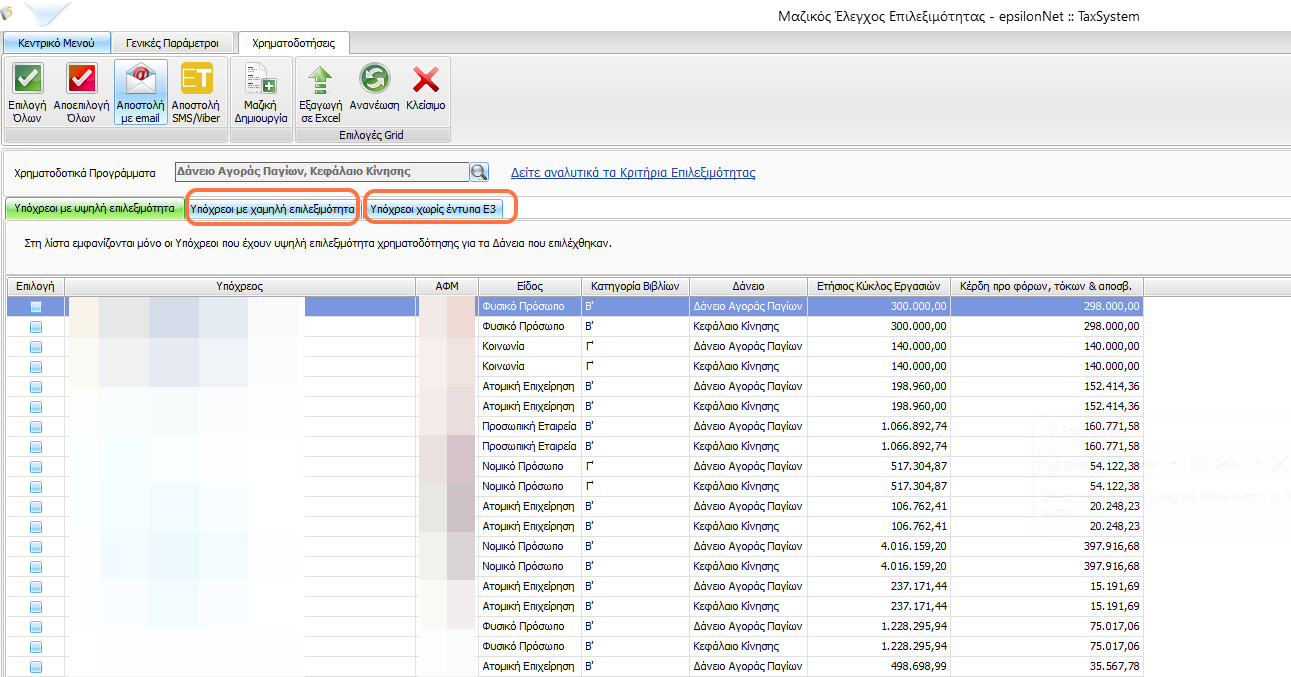This screenshot has height=677, width=1291.
Task: Sort by Ετήσιος Κύκλος Εργασιών column header
Action: point(879,286)
